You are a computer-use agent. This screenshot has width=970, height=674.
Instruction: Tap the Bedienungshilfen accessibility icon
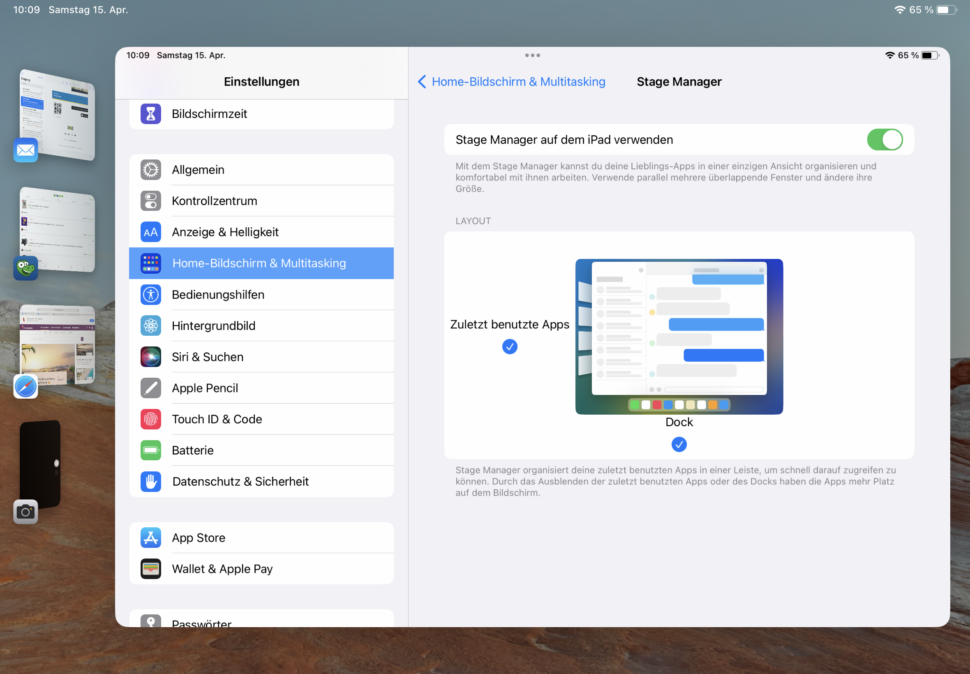[150, 294]
